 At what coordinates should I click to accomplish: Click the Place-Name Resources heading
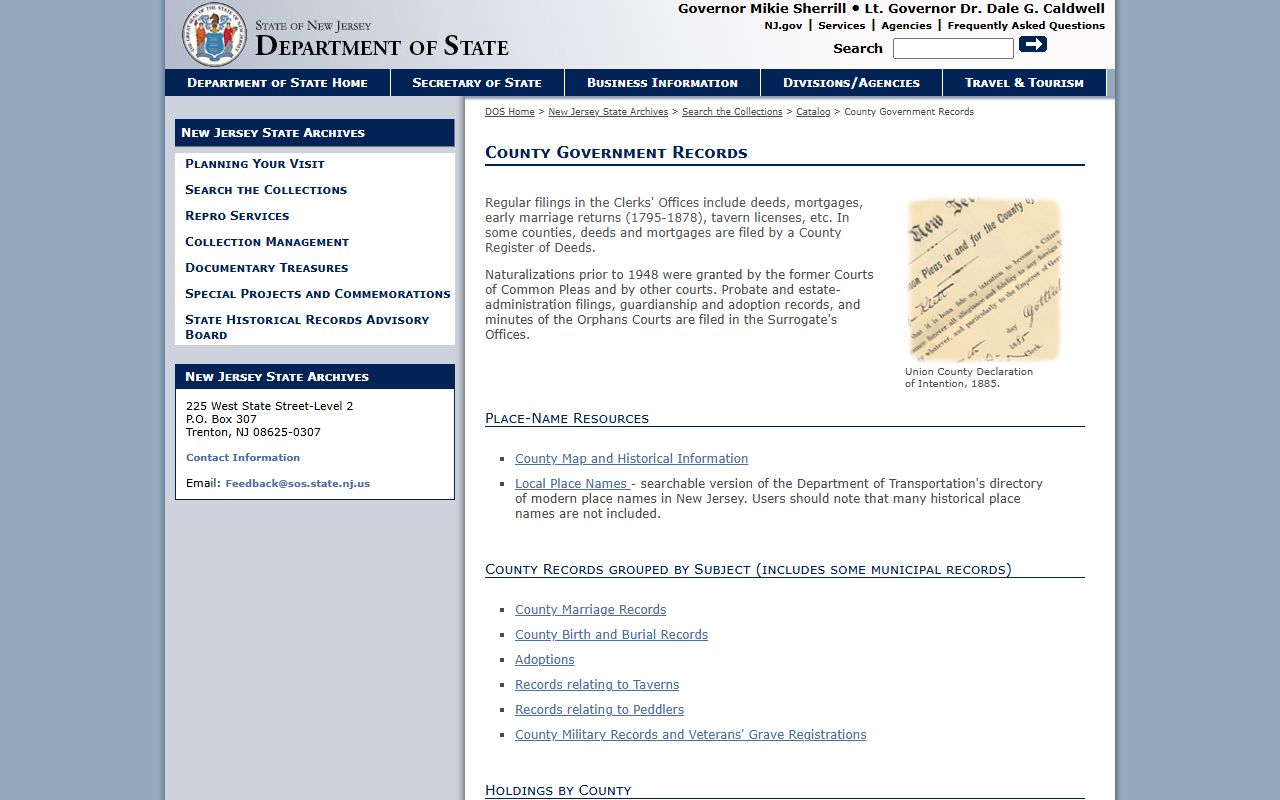pyautogui.click(x=567, y=418)
